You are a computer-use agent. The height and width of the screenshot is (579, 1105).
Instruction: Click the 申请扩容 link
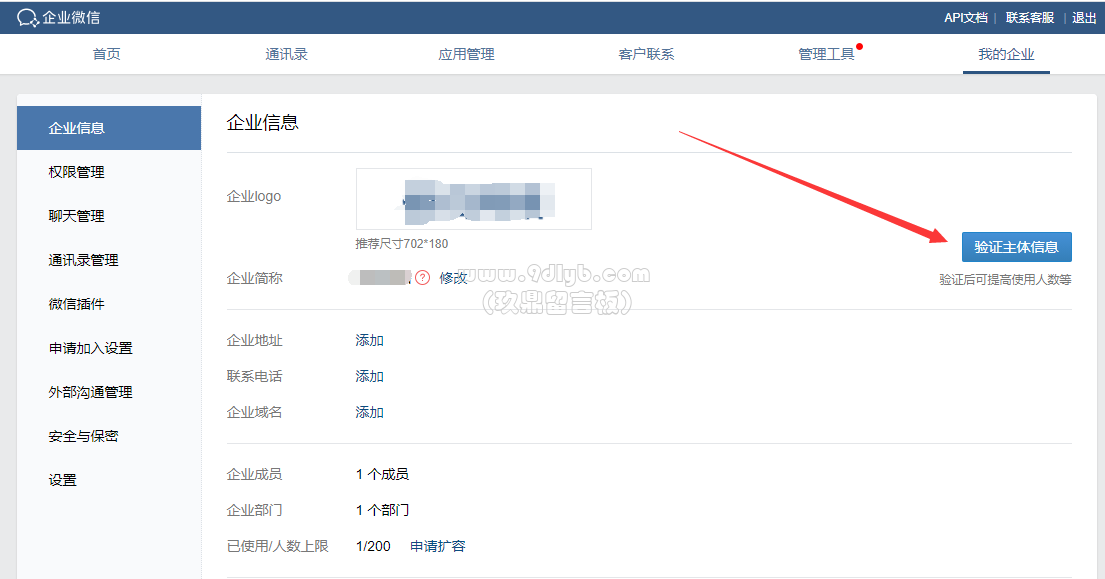tap(438, 546)
